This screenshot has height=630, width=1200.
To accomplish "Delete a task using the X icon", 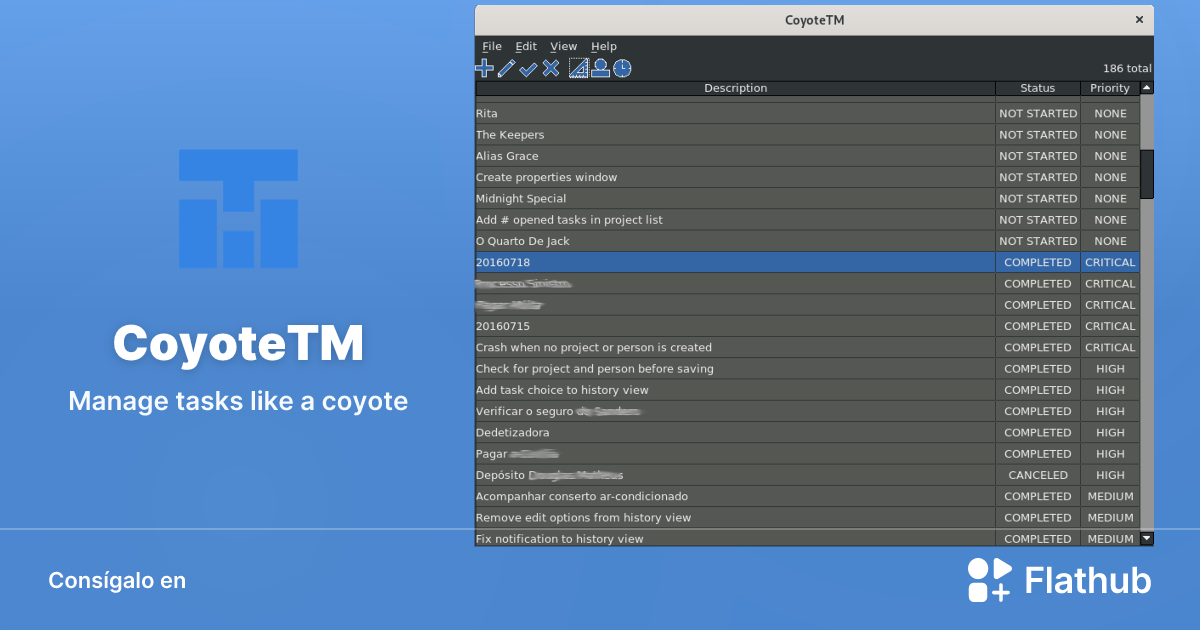I will pyautogui.click(x=551, y=68).
